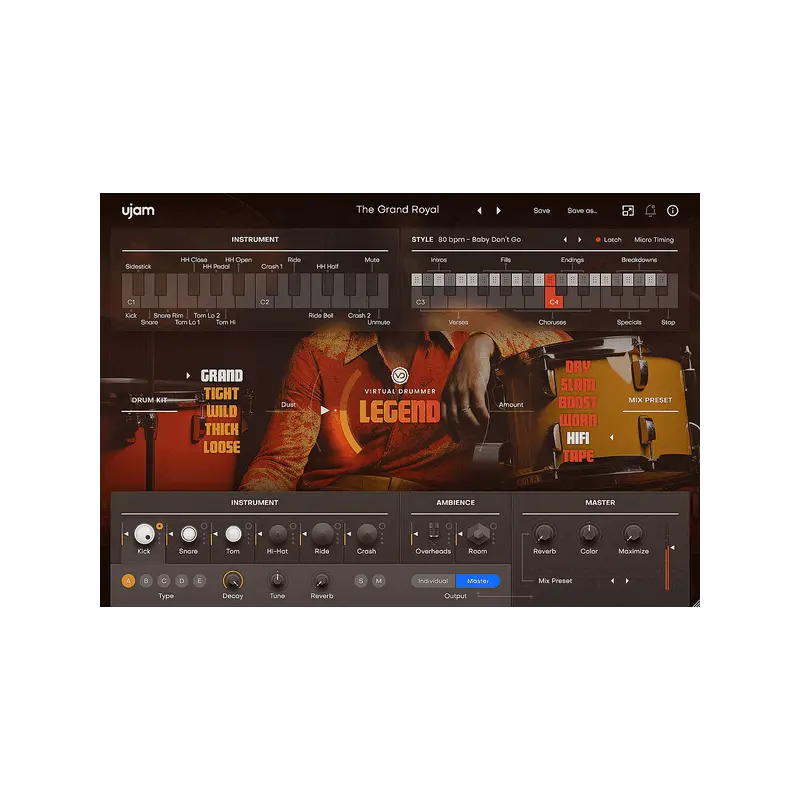
Task: Select the Kick drum channel icon
Action: 144,534
